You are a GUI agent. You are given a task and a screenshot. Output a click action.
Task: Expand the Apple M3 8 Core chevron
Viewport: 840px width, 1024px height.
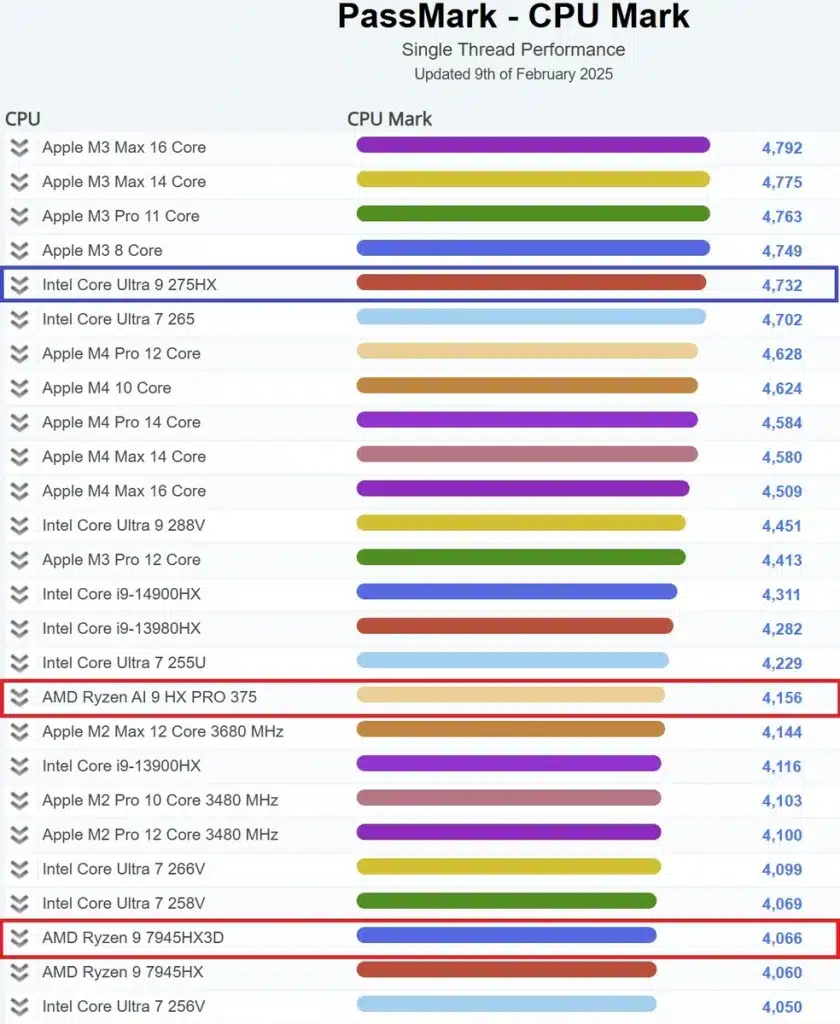point(20,251)
